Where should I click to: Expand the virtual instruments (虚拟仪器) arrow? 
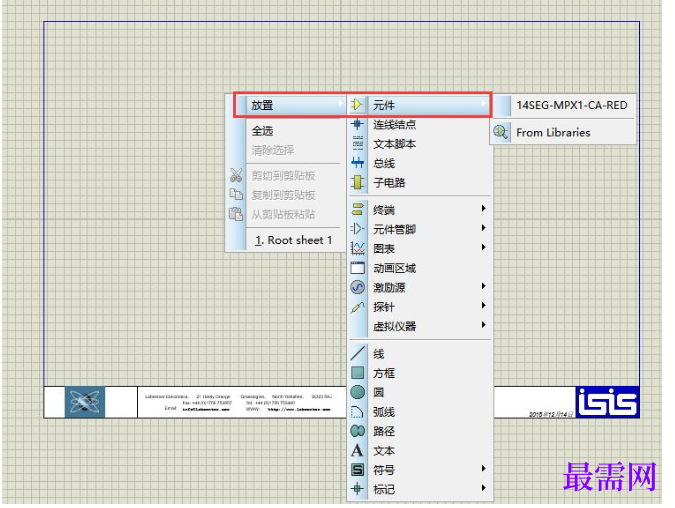[483, 325]
